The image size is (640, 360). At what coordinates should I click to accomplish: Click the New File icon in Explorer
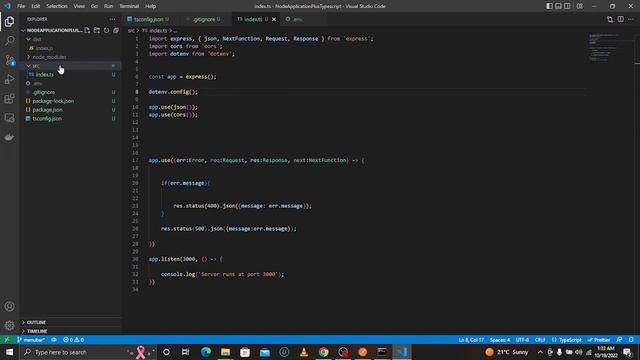pos(87,30)
